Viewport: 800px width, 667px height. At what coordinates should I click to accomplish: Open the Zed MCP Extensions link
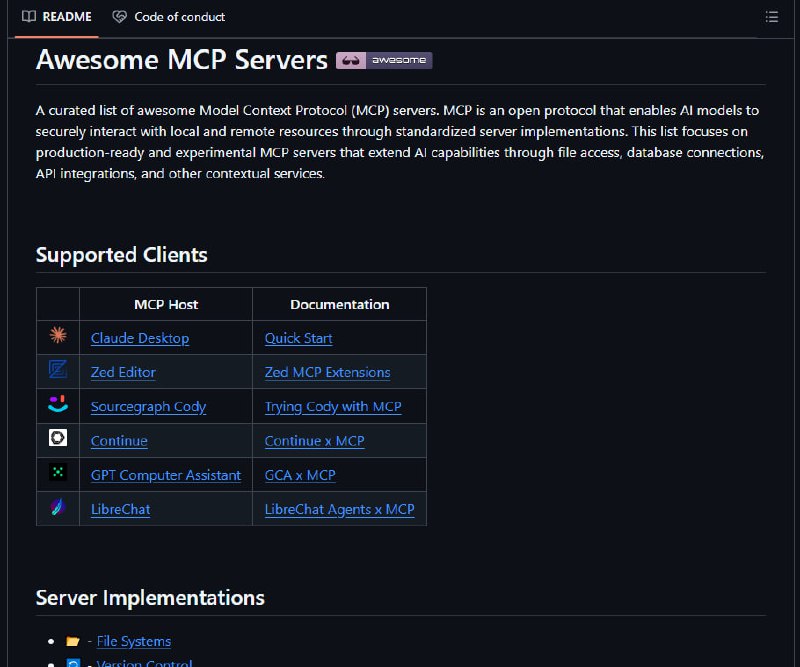[x=328, y=373]
